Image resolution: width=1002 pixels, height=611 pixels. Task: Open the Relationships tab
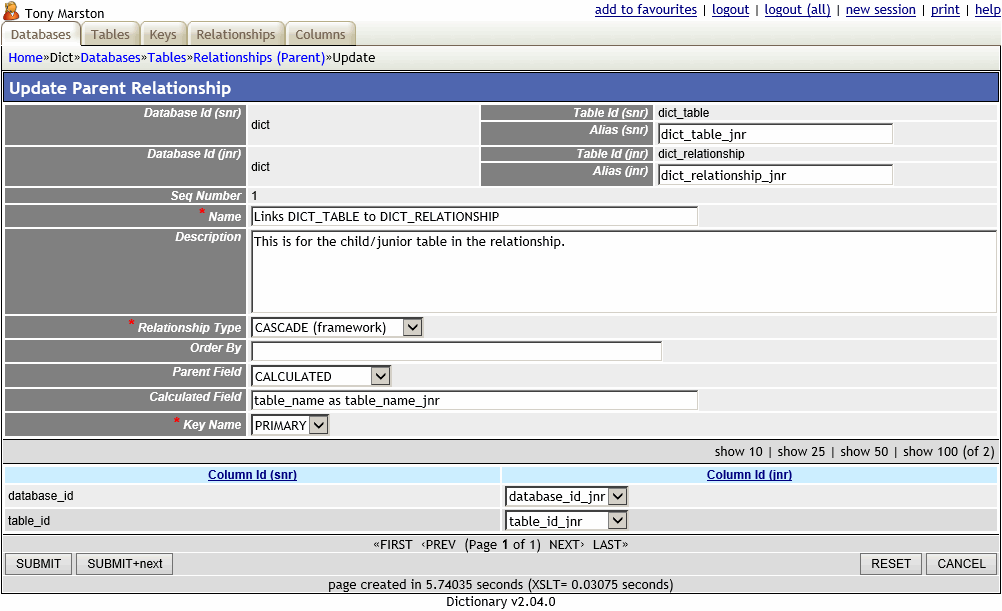click(x=235, y=34)
